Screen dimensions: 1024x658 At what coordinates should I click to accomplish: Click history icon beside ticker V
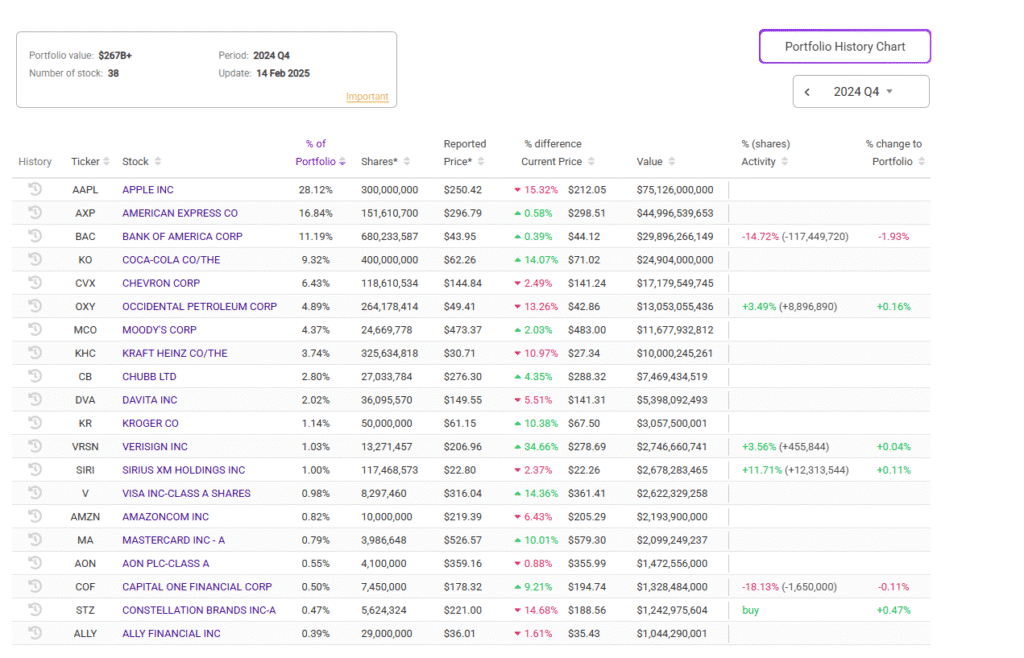35,493
